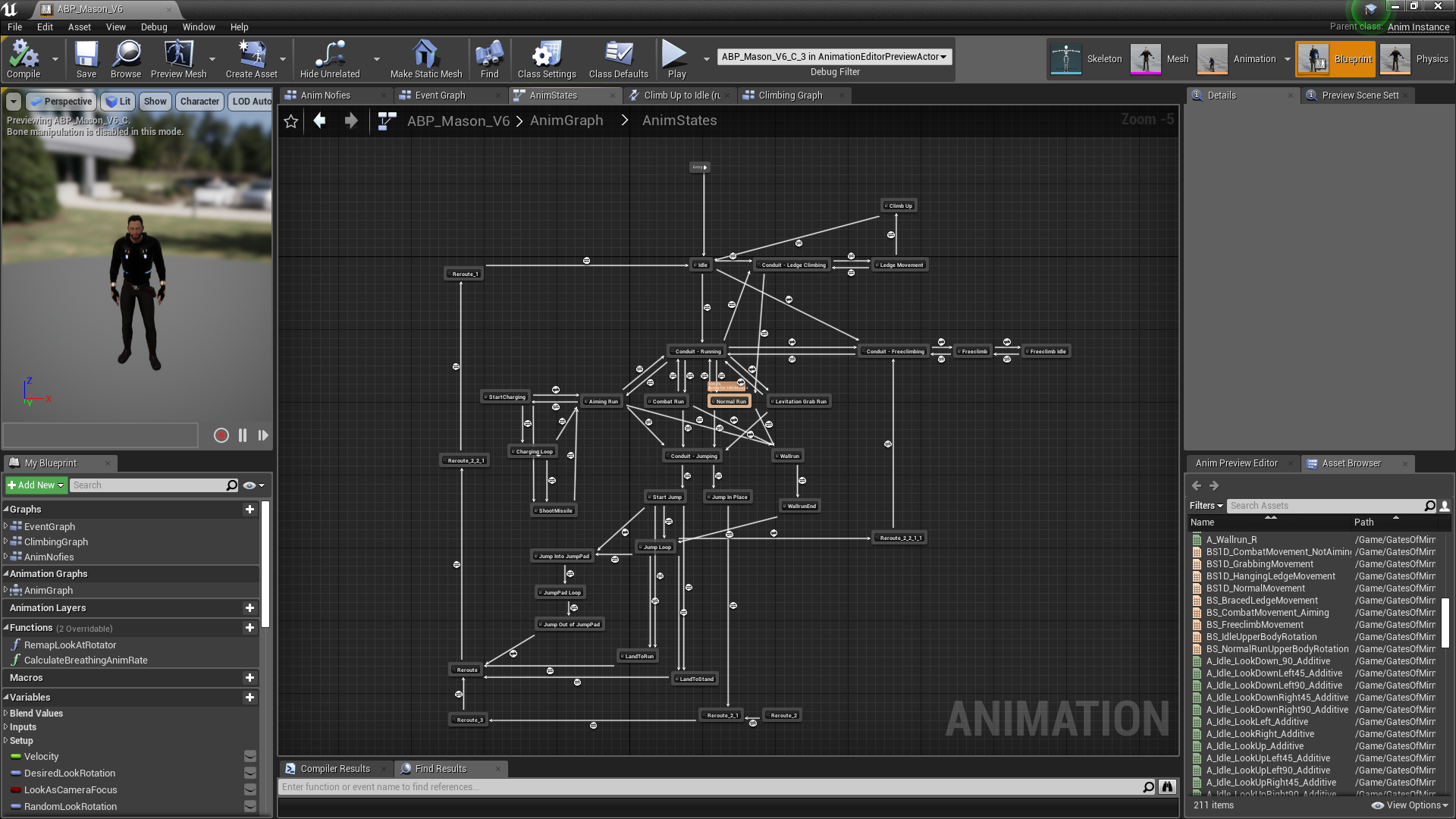1456x819 pixels.
Task: Toggle the DesiredLookRotation variable visibility eye
Action: [249, 773]
